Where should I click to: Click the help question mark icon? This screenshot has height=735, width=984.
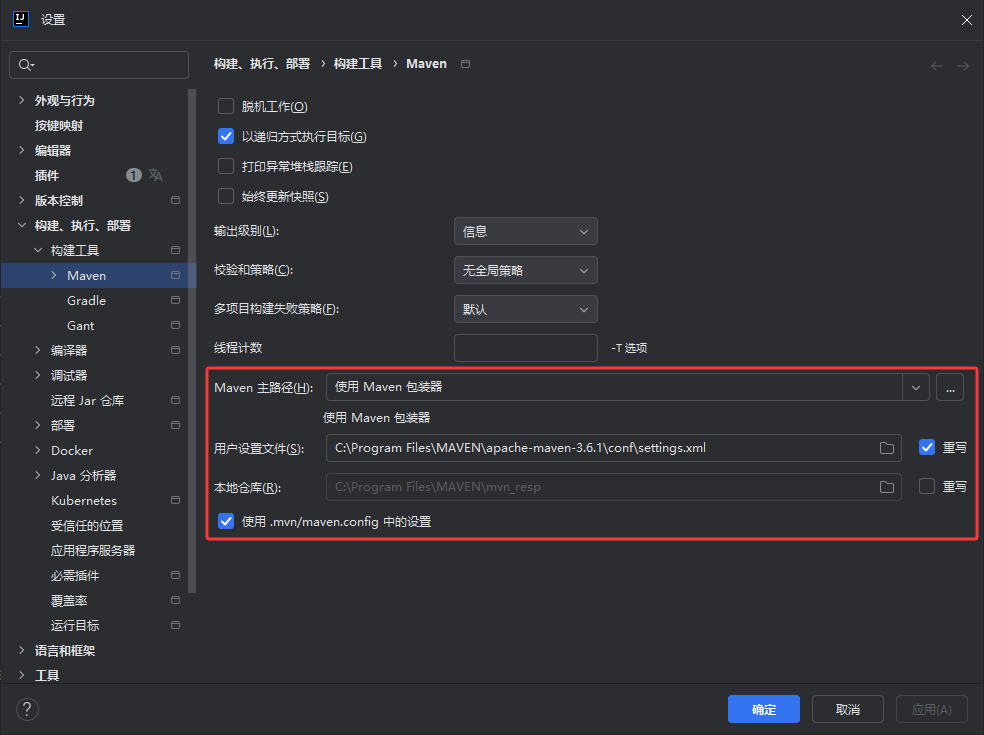[x=27, y=709]
